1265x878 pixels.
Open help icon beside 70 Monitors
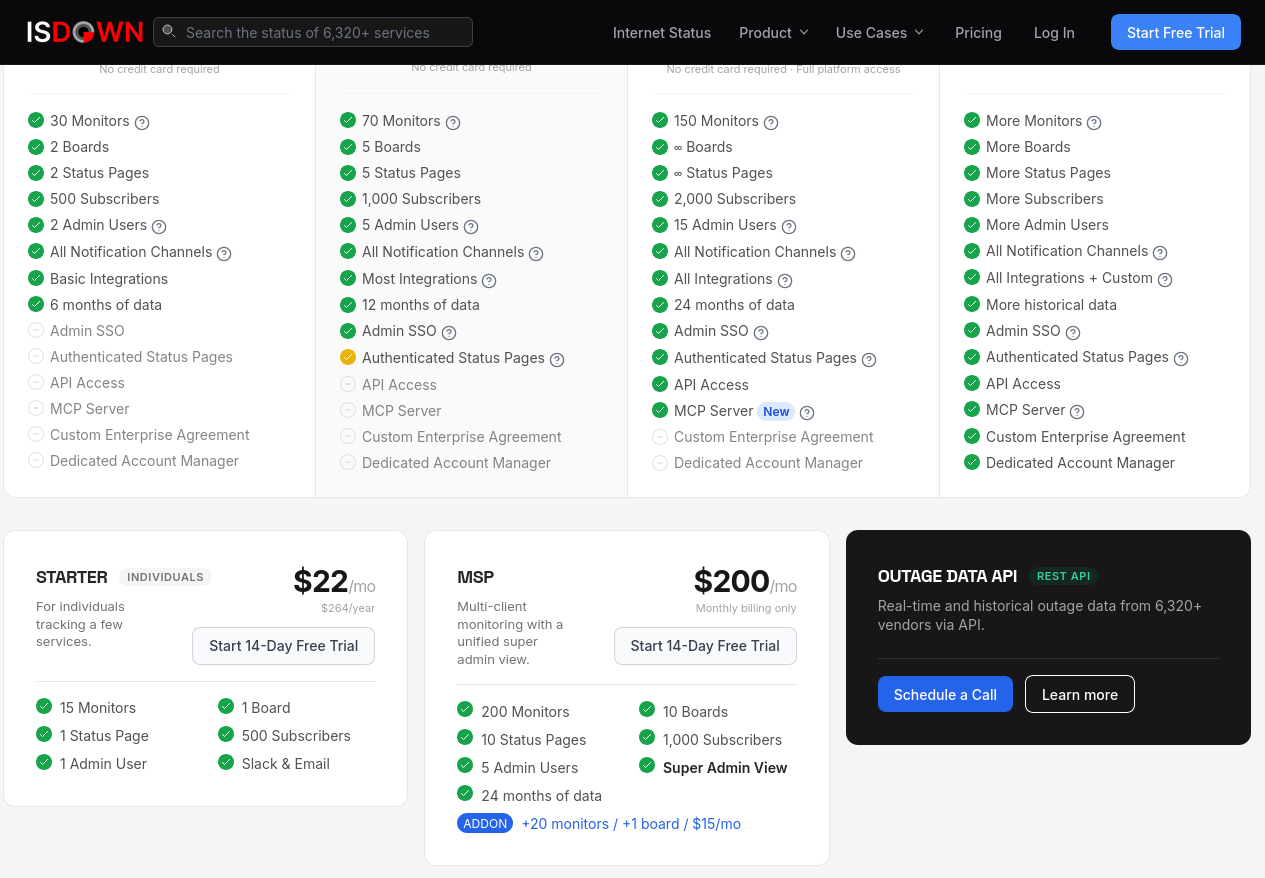click(x=453, y=122)
